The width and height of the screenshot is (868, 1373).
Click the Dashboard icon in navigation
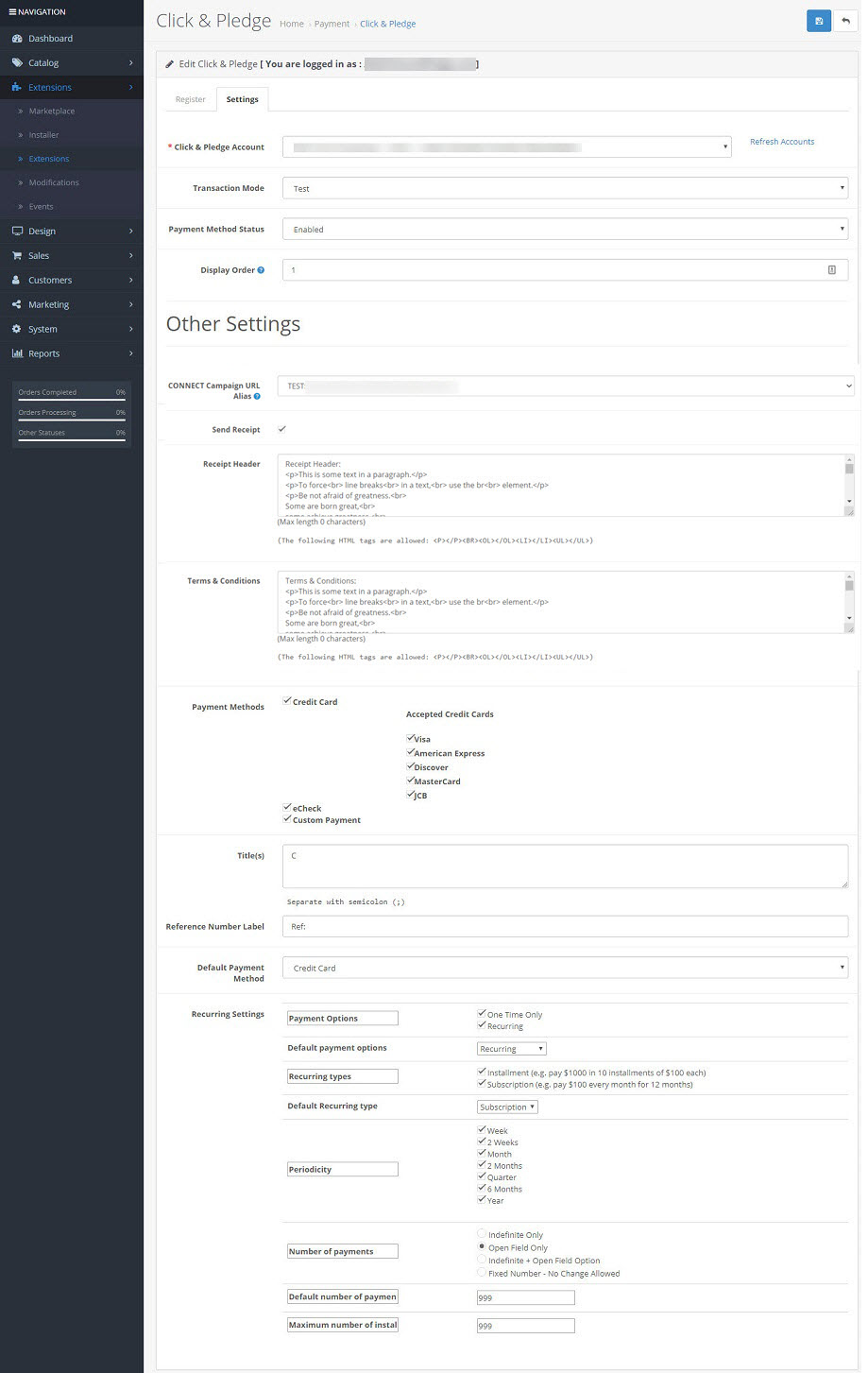point(17,39)
